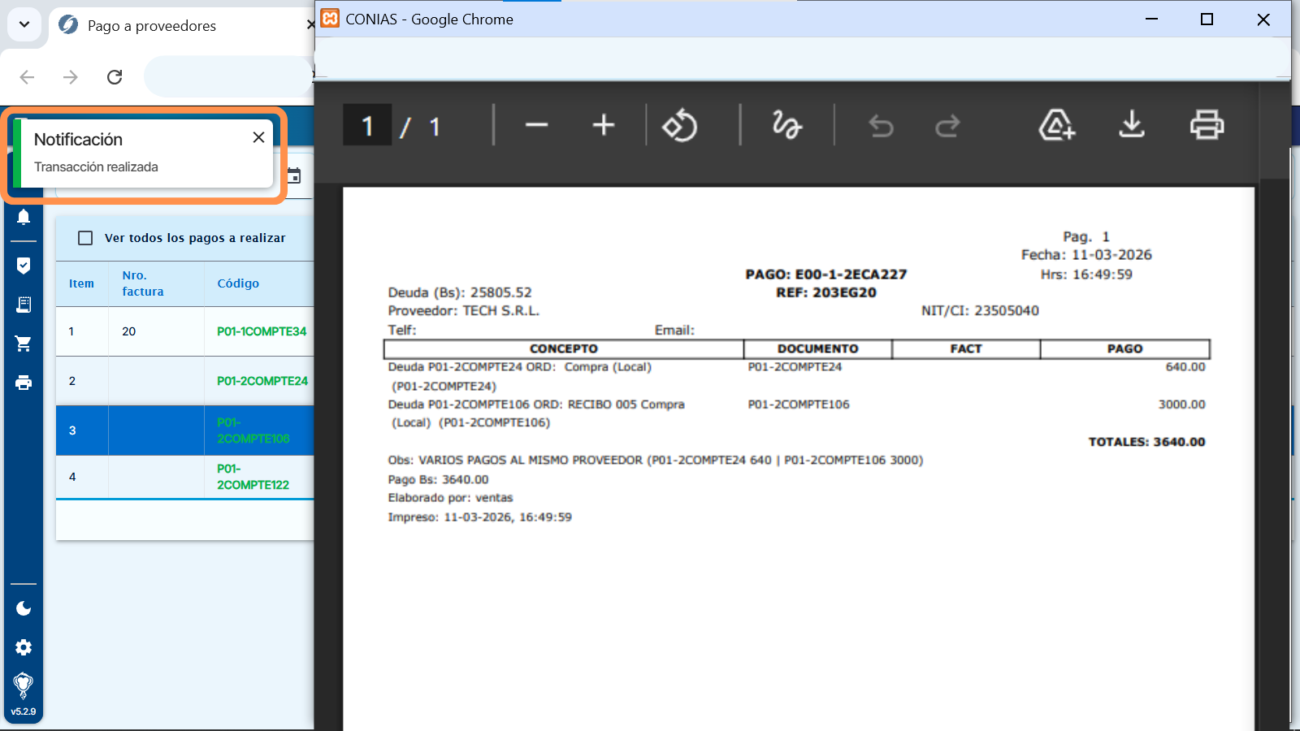Activate the draw annotation tool

(787, 125)
